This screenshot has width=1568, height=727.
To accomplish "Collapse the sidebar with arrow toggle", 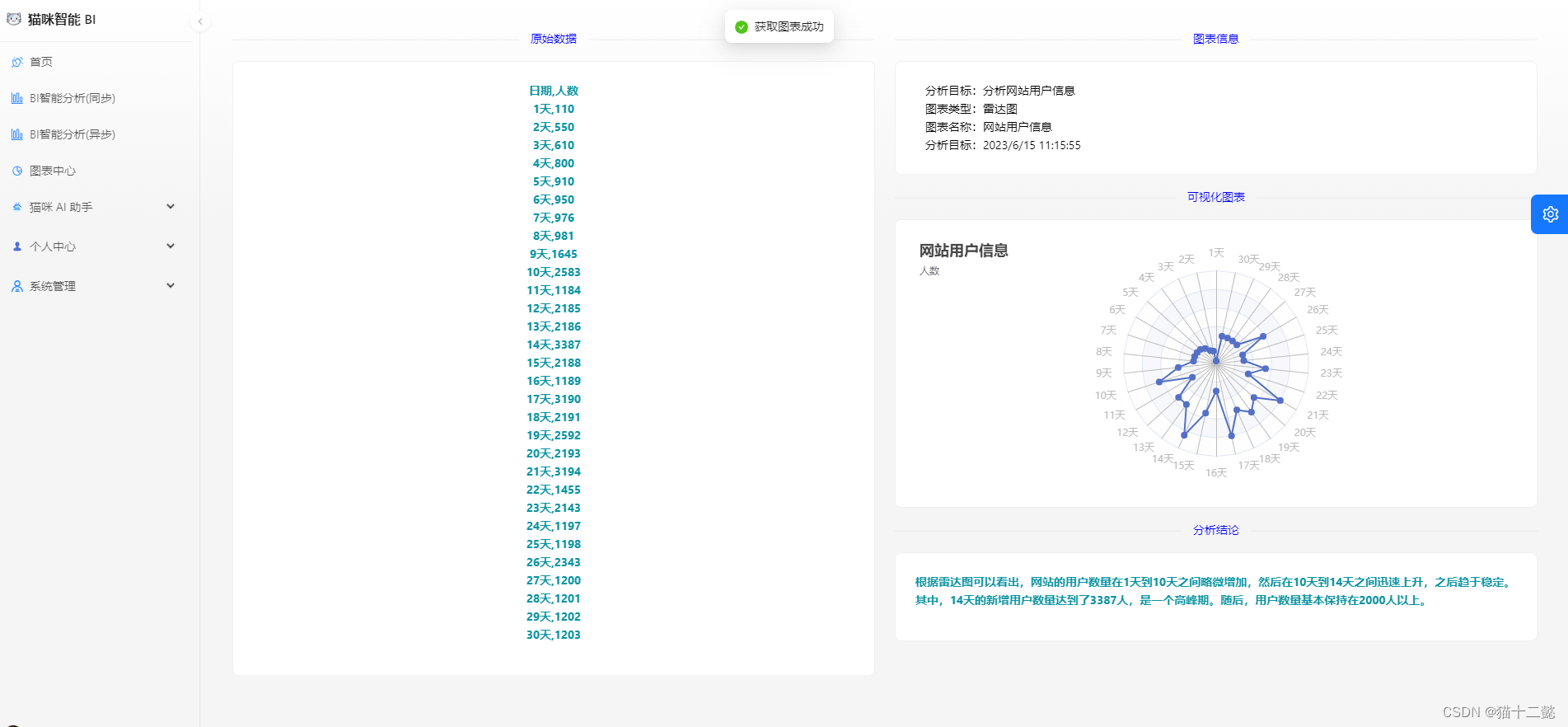I will coord(200,21).
